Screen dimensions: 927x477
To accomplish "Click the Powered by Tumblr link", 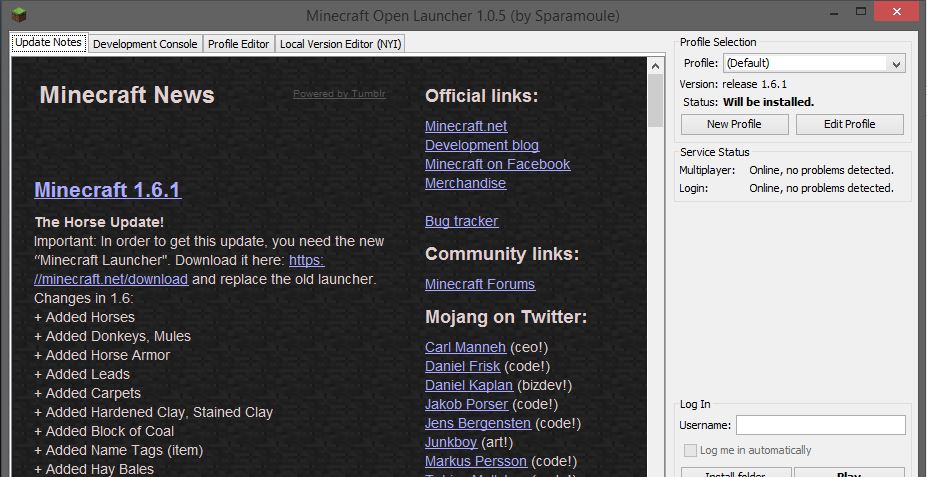I will click(x=339, y=94).
